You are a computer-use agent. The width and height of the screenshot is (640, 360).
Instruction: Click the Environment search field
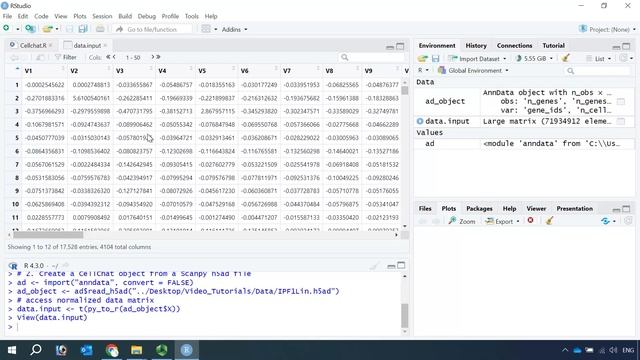point(598,71)
